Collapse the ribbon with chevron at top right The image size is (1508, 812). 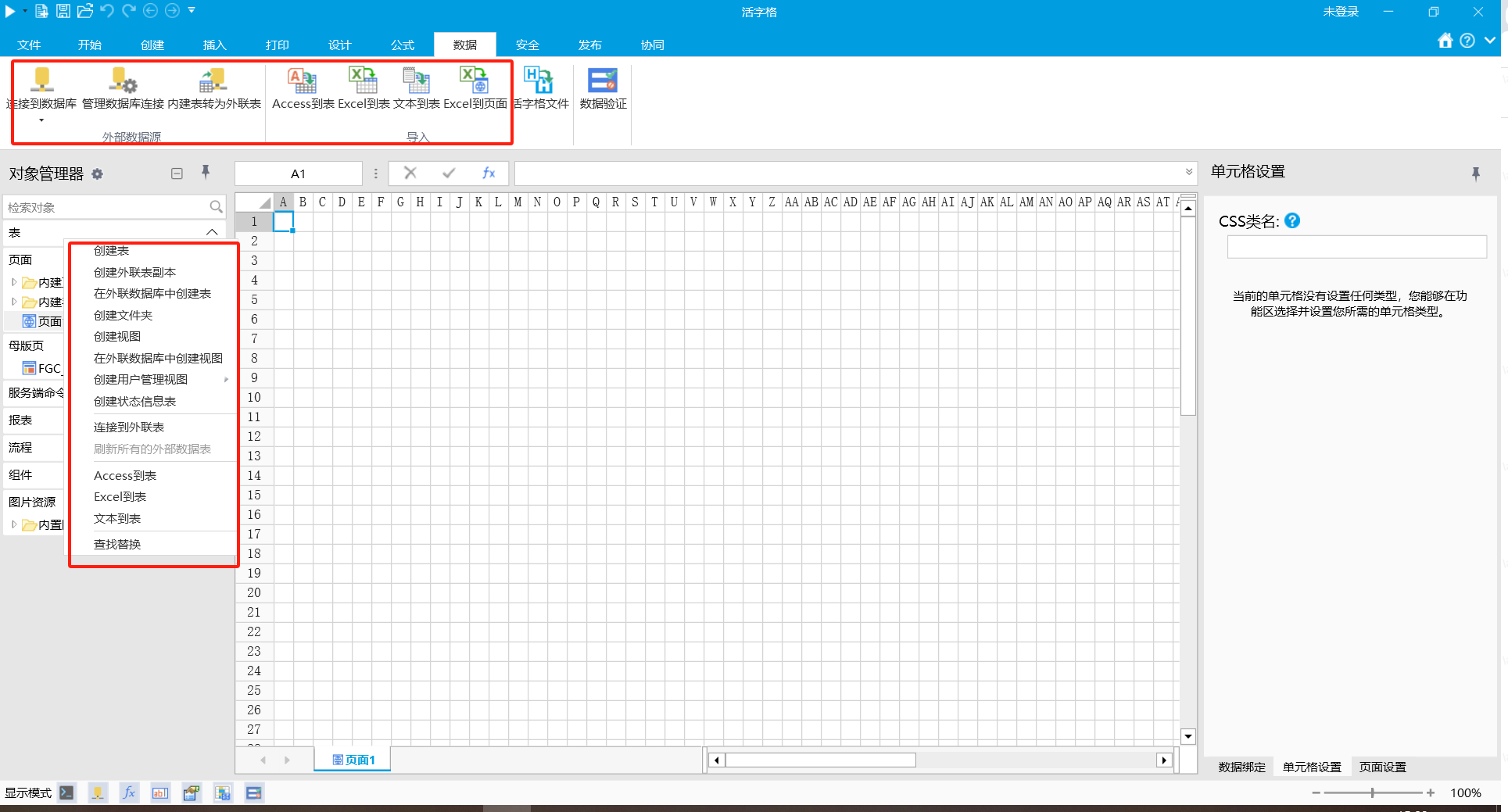1490,40
